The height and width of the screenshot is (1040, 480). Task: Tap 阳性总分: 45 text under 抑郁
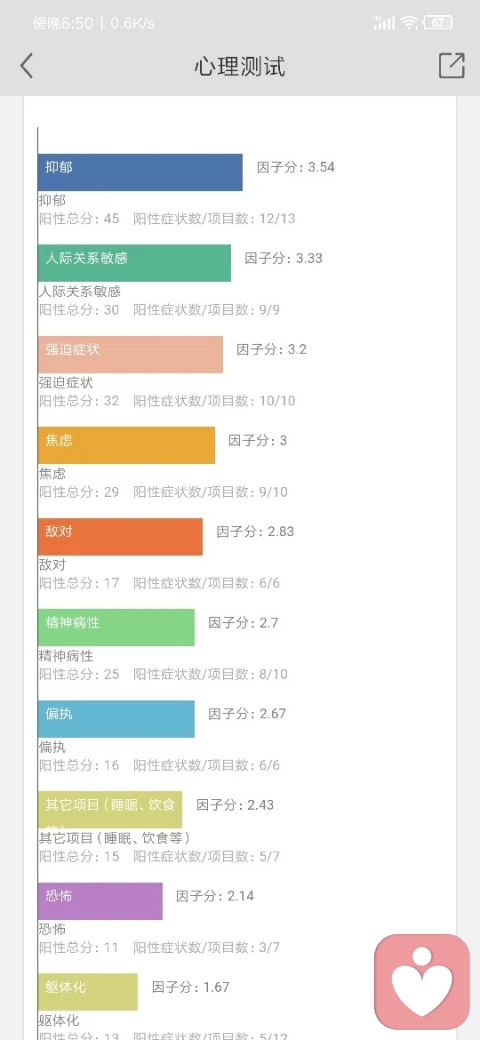tap(79, 219)
